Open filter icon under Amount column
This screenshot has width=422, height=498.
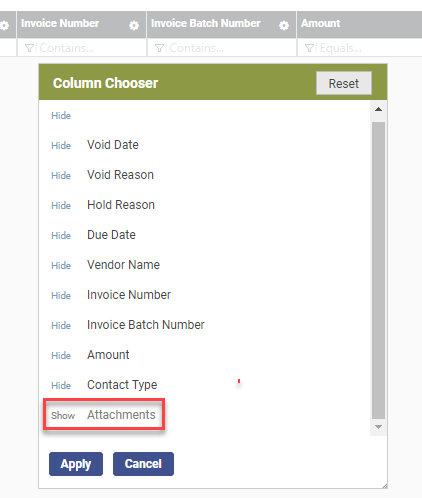(309, 48)
